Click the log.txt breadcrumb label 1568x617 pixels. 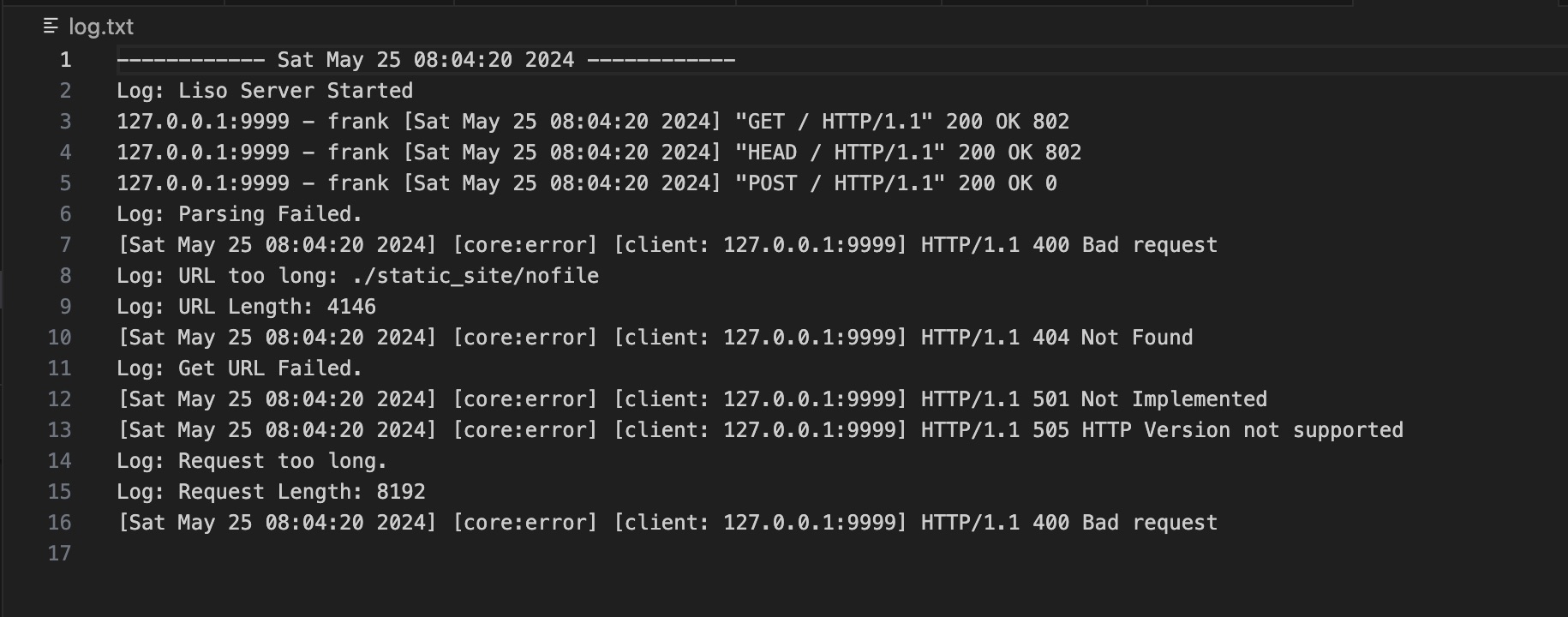[x=101, y=27]
